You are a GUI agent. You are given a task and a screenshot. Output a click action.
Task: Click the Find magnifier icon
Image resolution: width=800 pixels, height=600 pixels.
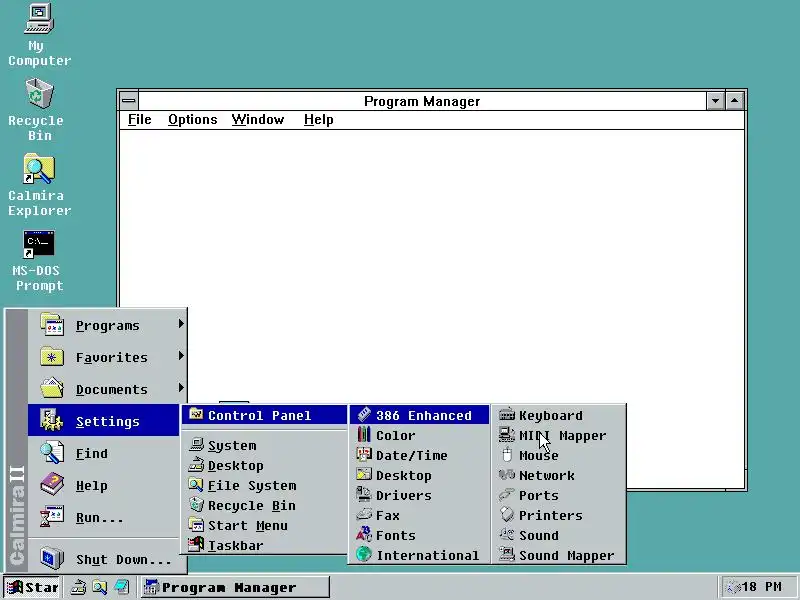[52, 453]
